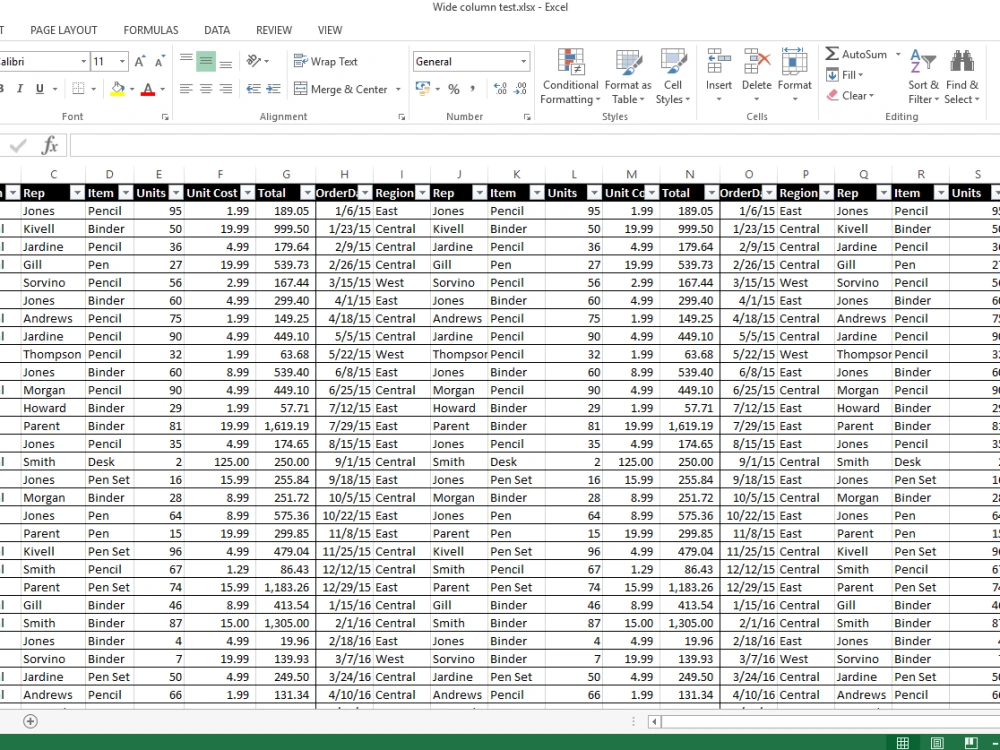This screenshot has height=750, width=1000.
Task: Open Sort & Filter menu
Action: (x=923, y=77)
